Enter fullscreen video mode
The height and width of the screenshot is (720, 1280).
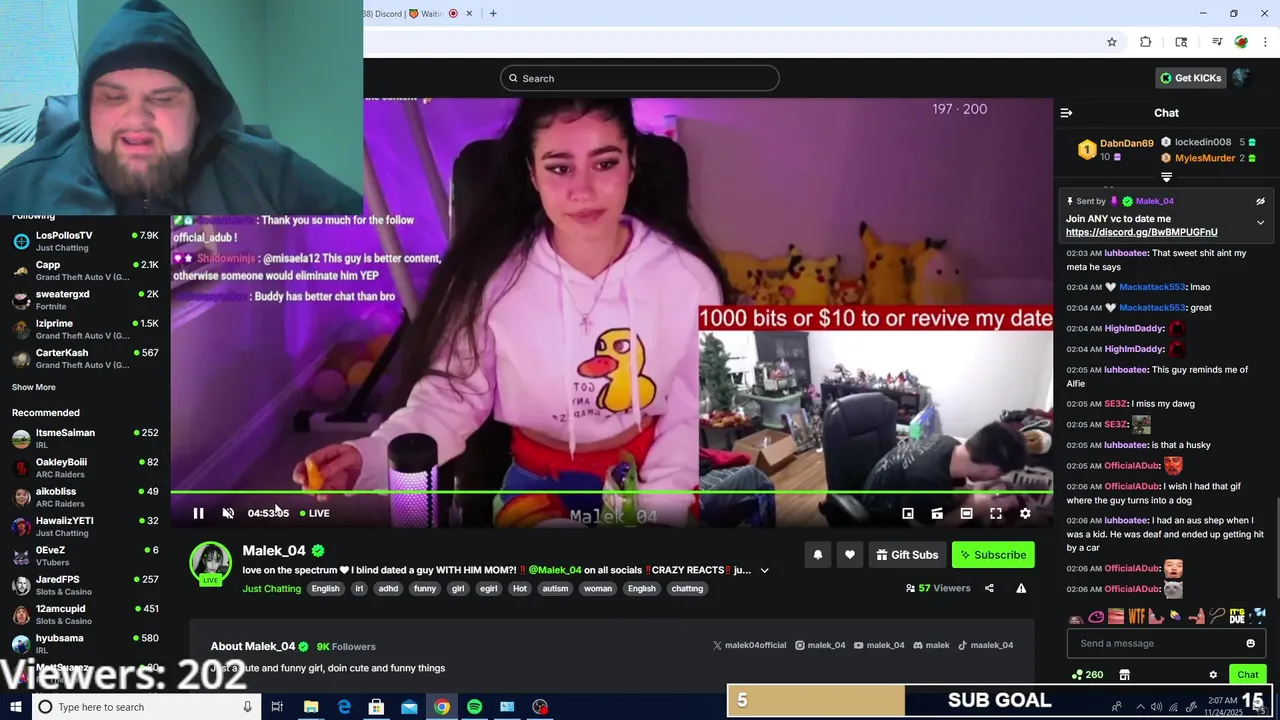pyautogui.click(x=996, y=513)
